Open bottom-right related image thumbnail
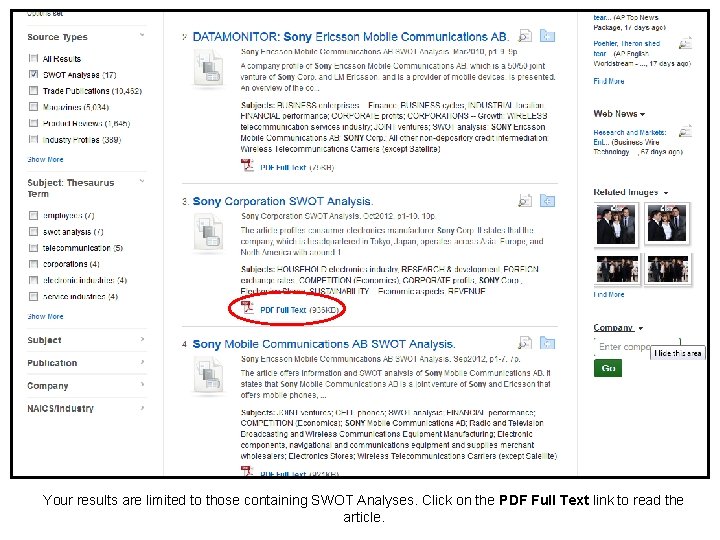 tap(668, 269)
